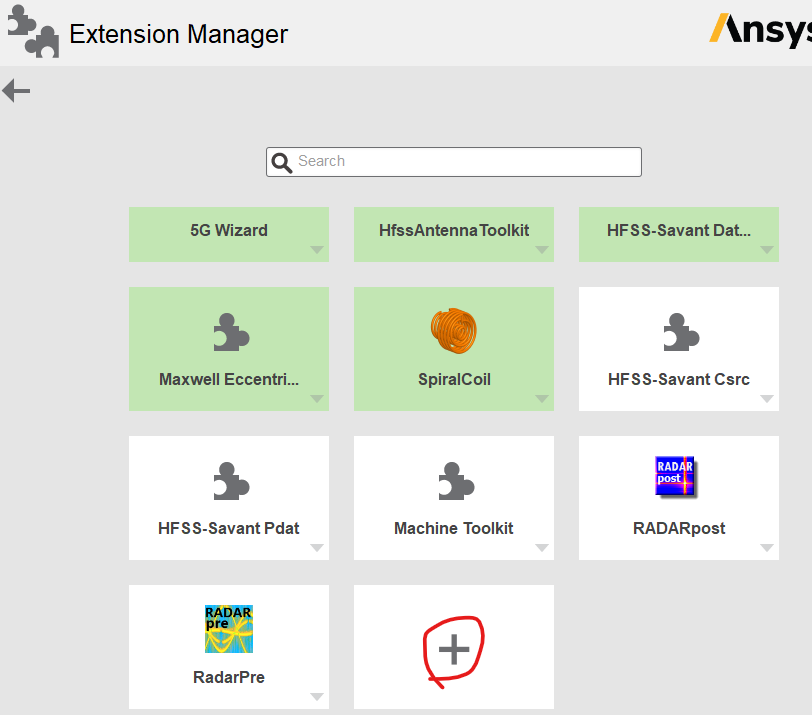The height and width of the screenshot is (715, 812).
Task: Click the HFSS-Savant Pdat puzzle icon
Action: pyautogui.click(x=231, y=481)
